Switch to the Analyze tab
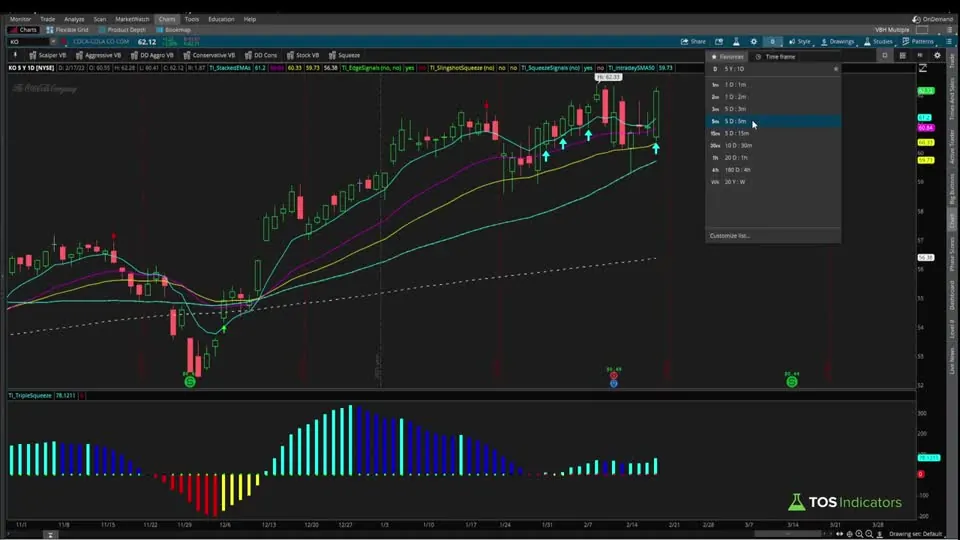 (74, 19)
